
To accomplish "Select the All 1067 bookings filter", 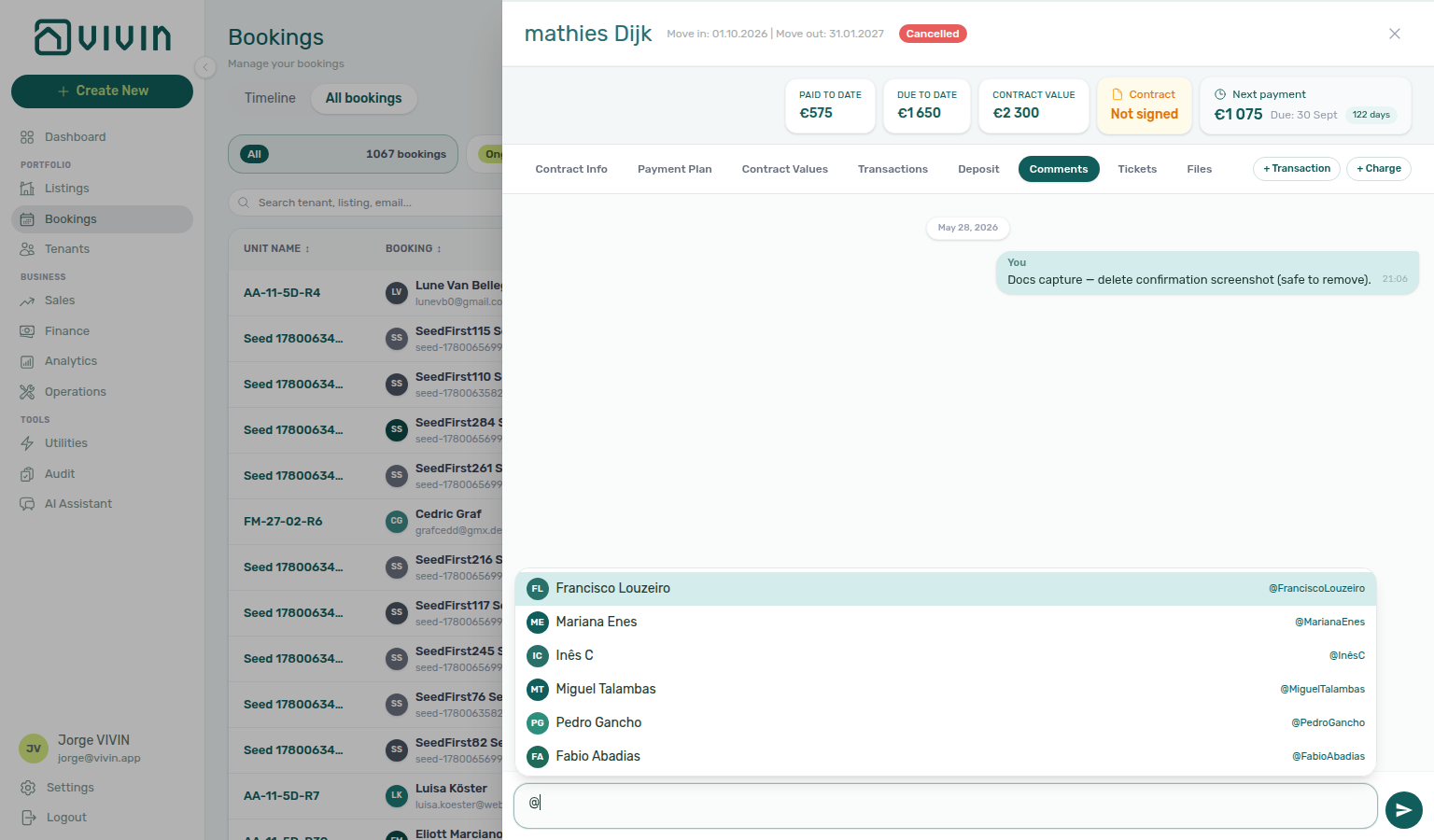I will coord(343,154).
